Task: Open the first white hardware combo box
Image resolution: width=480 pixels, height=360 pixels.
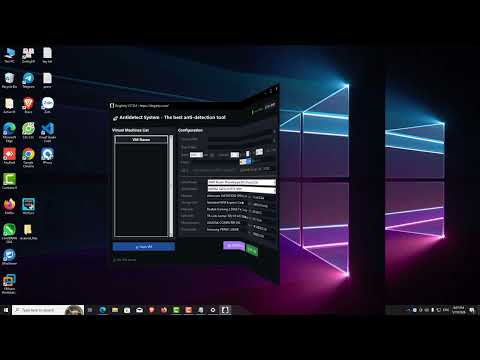Action: (242, 182)
